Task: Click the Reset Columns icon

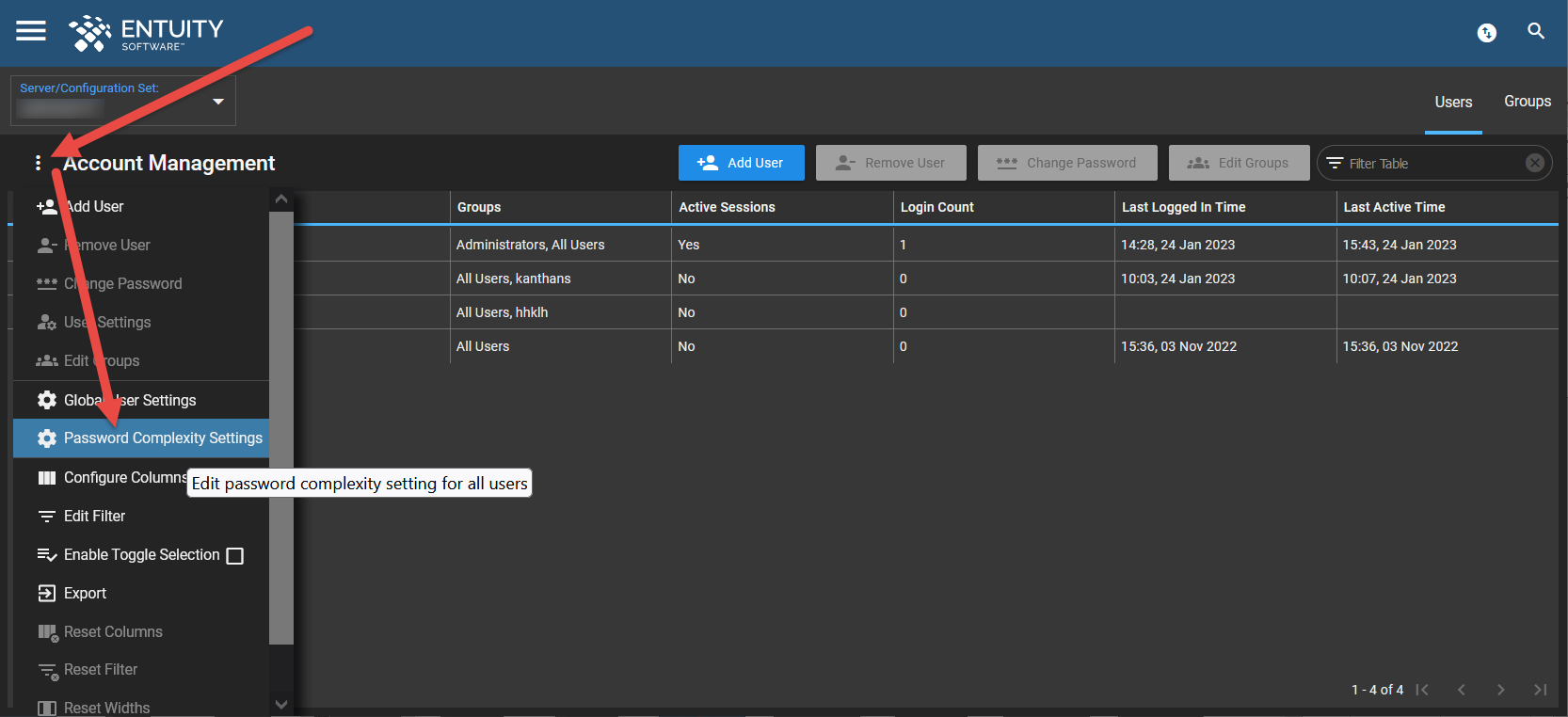Action: coord(47,632)
